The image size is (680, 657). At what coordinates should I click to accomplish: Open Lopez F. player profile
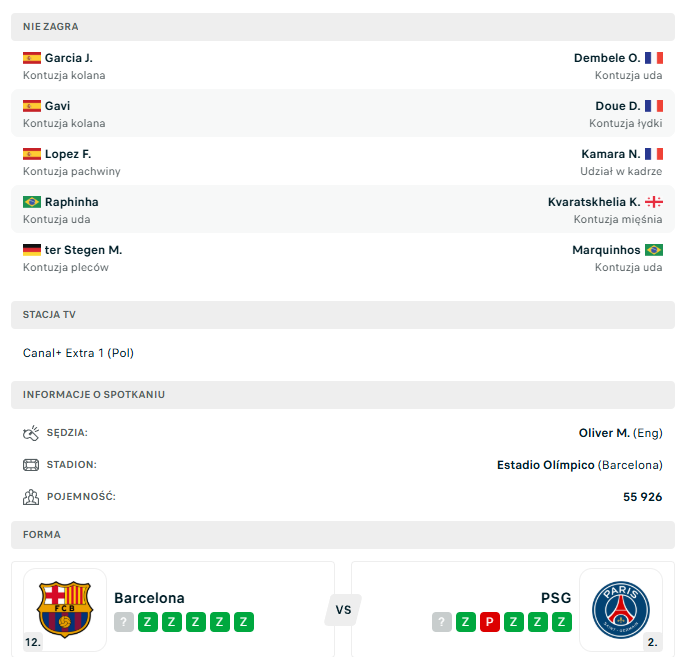pyautogui.click(x=68, y=154)
